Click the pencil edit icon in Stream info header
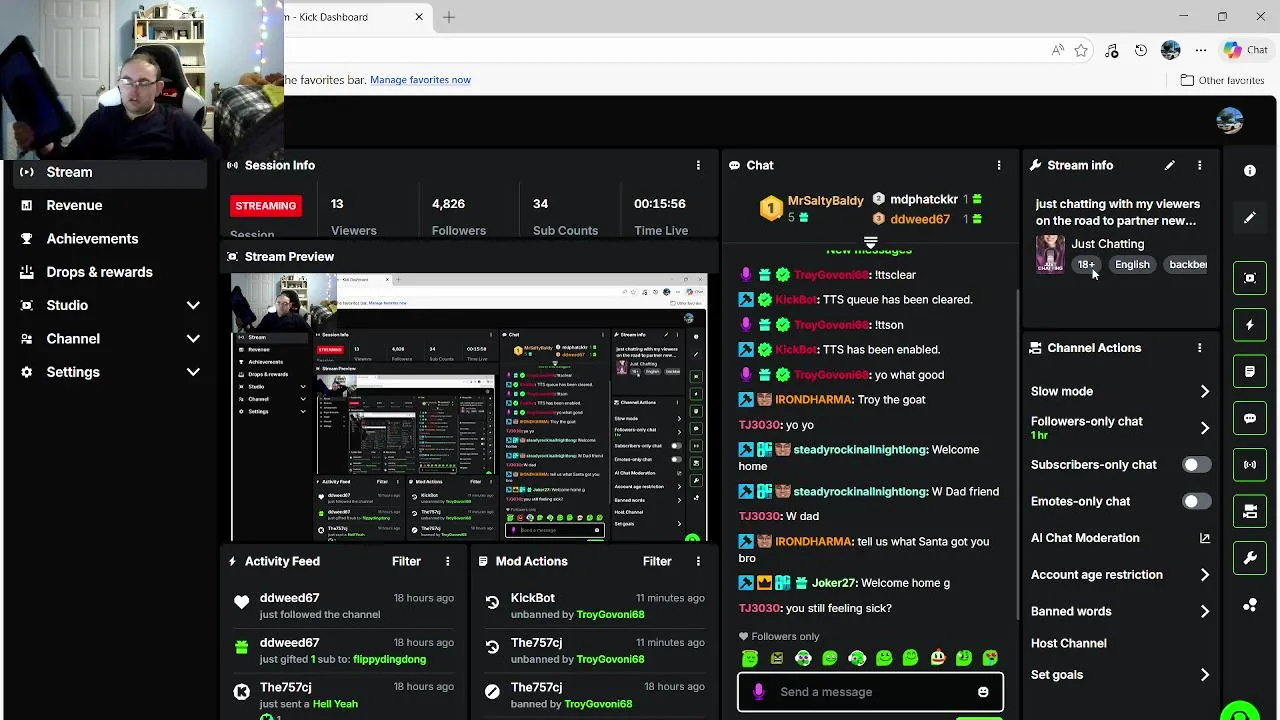Viewport: 1280px width, 720px height. pos(1169,165)
